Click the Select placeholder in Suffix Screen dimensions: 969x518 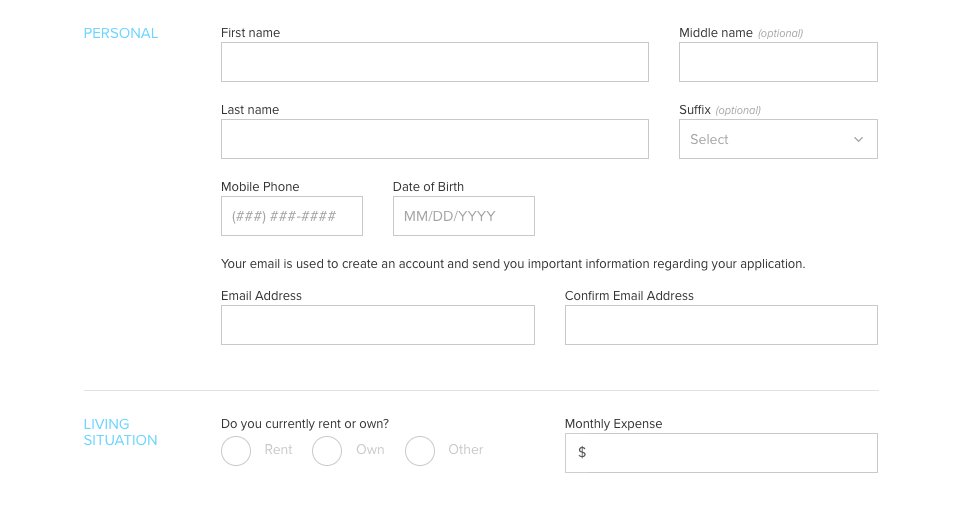[x=709, y=140]
